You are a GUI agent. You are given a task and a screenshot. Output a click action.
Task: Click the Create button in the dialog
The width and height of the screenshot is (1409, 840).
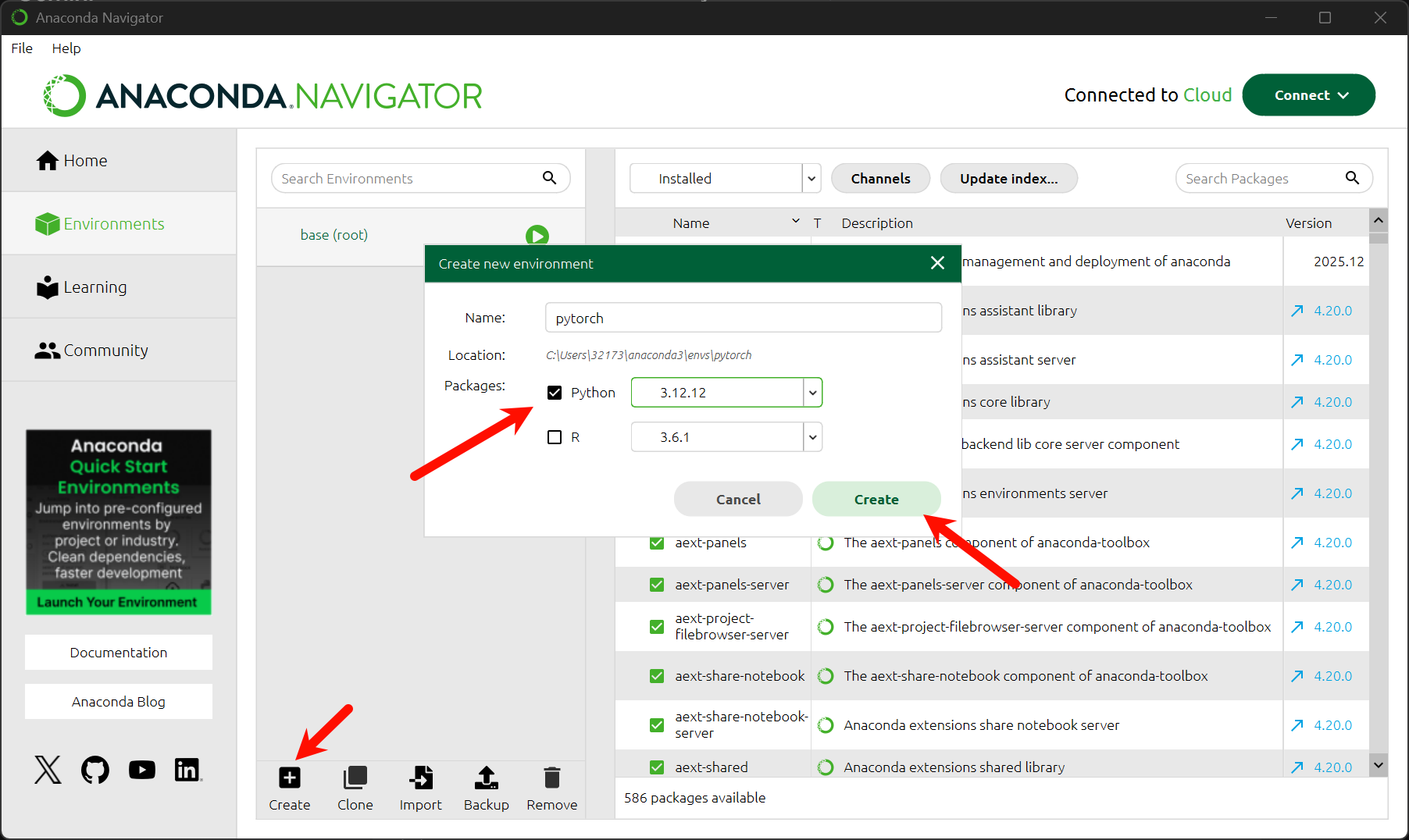tap(876, 500)
